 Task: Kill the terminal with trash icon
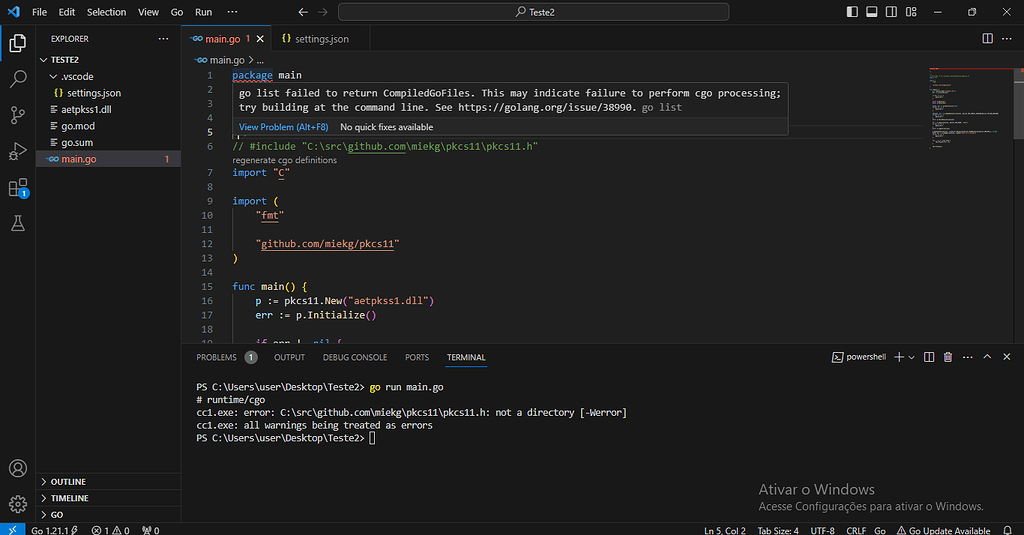click(948, 357)
